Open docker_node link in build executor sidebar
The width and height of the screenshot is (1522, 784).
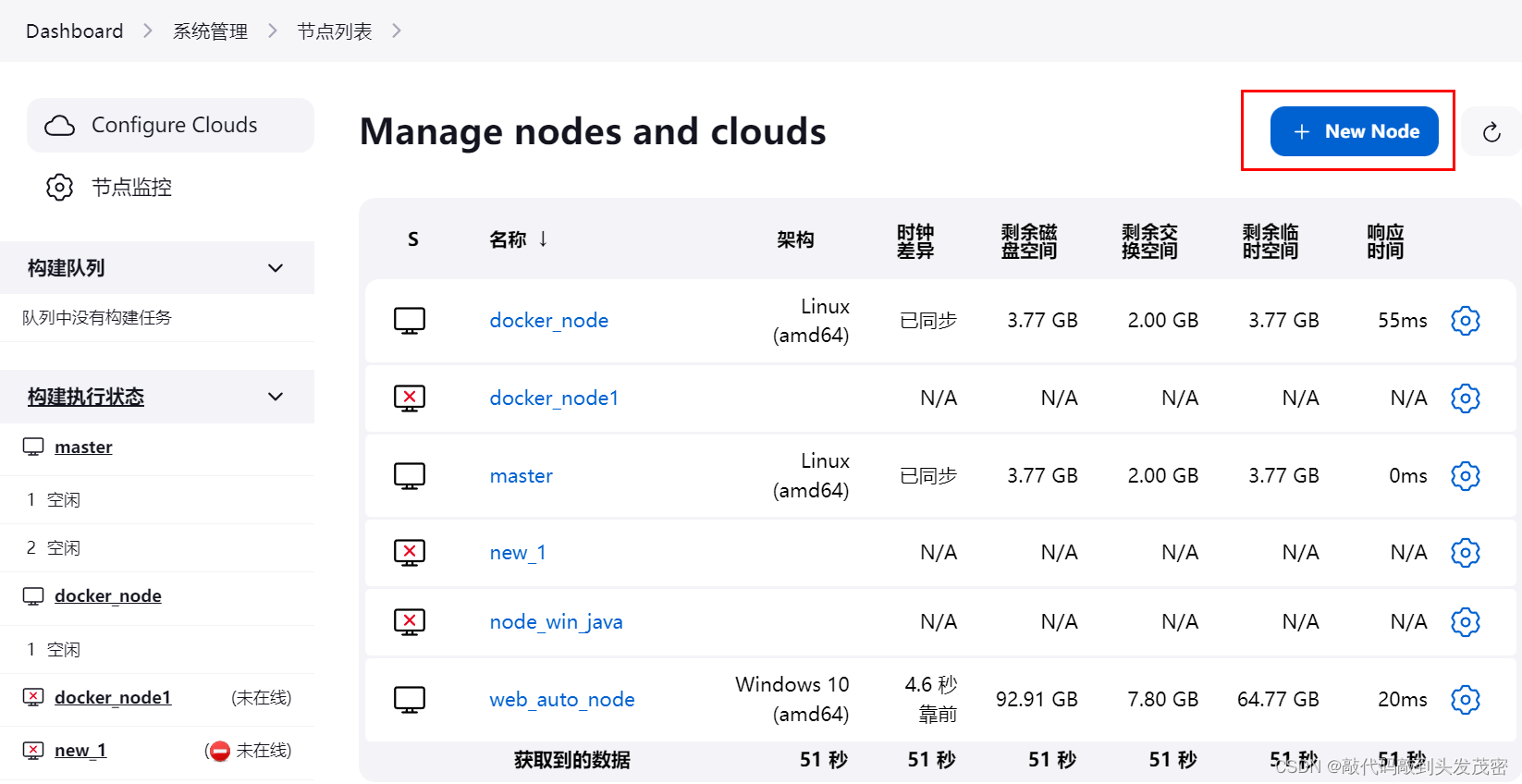108,596
